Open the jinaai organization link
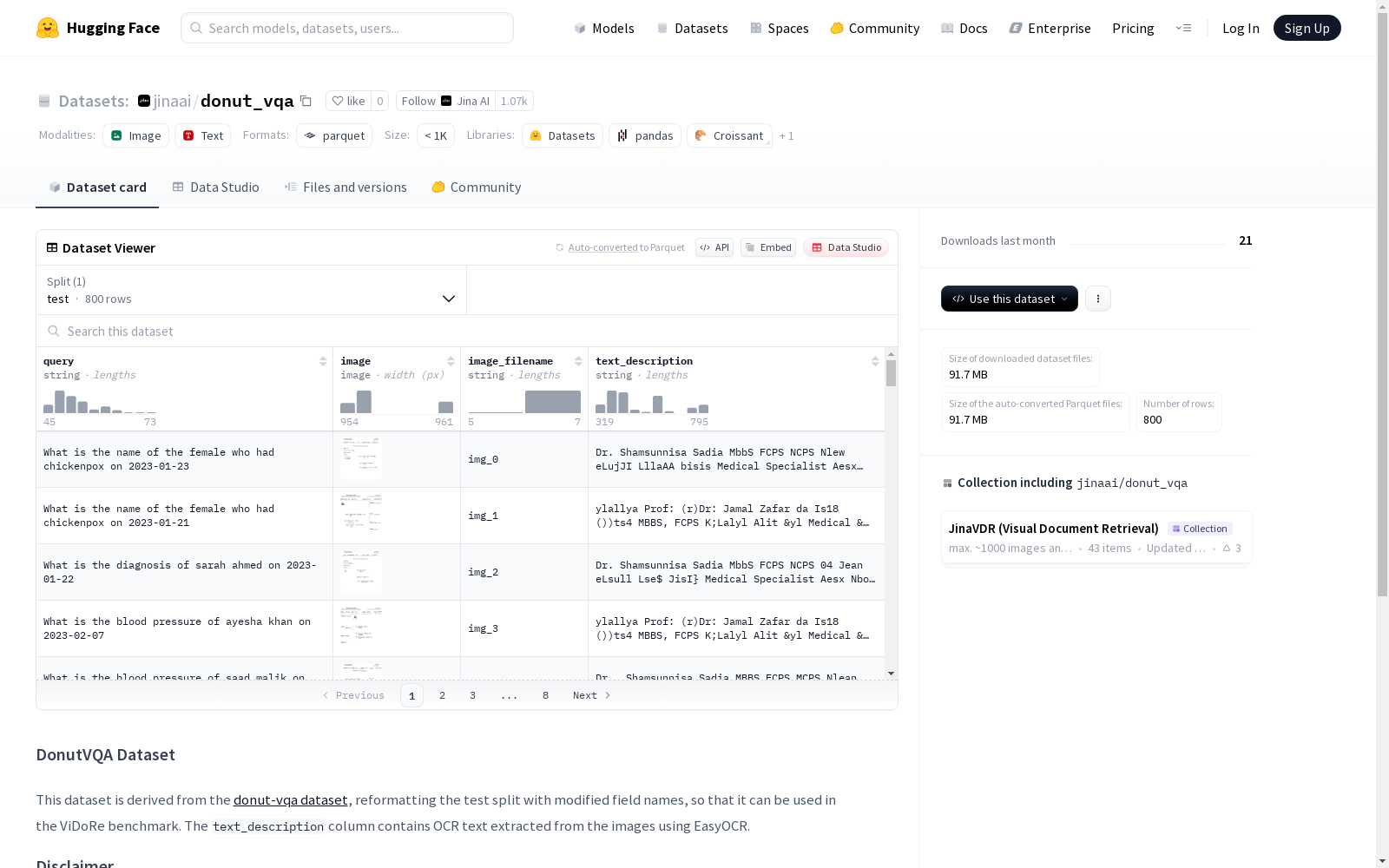Image resolution: width=1389 pixels, height=868 pixels. point(172,101)
